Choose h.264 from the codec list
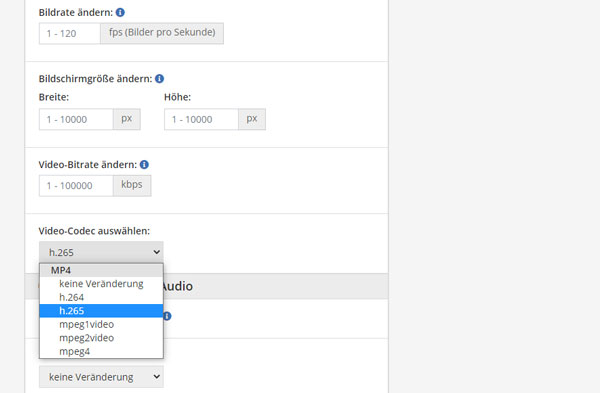Image resolution: width=600 pixels, height=393 pixels. [101, 297]
